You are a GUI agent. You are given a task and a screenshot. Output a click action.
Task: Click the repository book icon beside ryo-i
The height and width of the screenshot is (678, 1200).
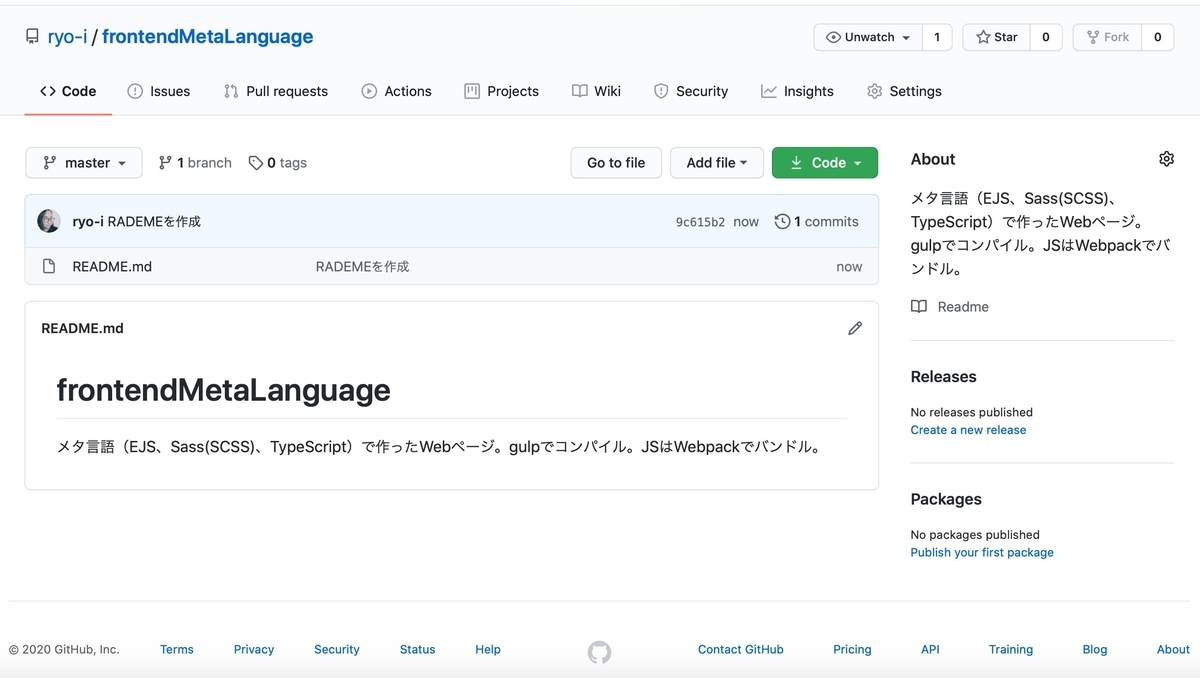33,37
